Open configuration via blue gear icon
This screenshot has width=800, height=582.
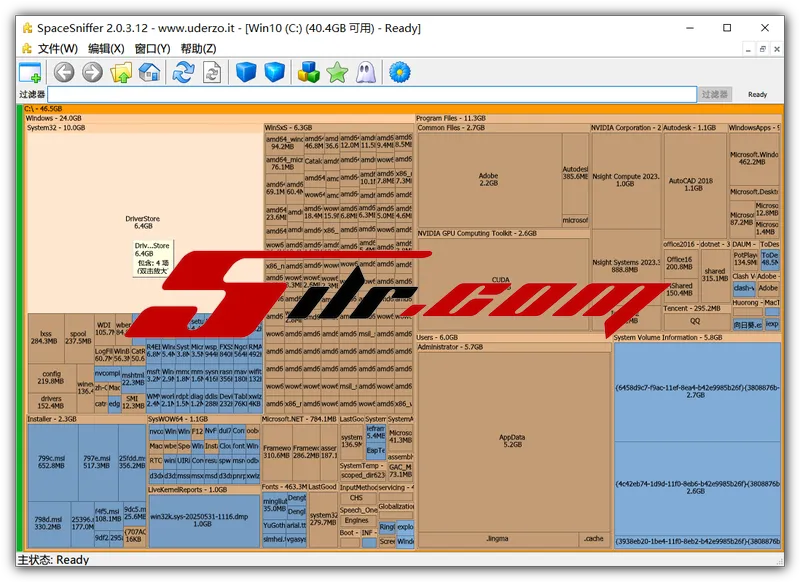[399, 72]
